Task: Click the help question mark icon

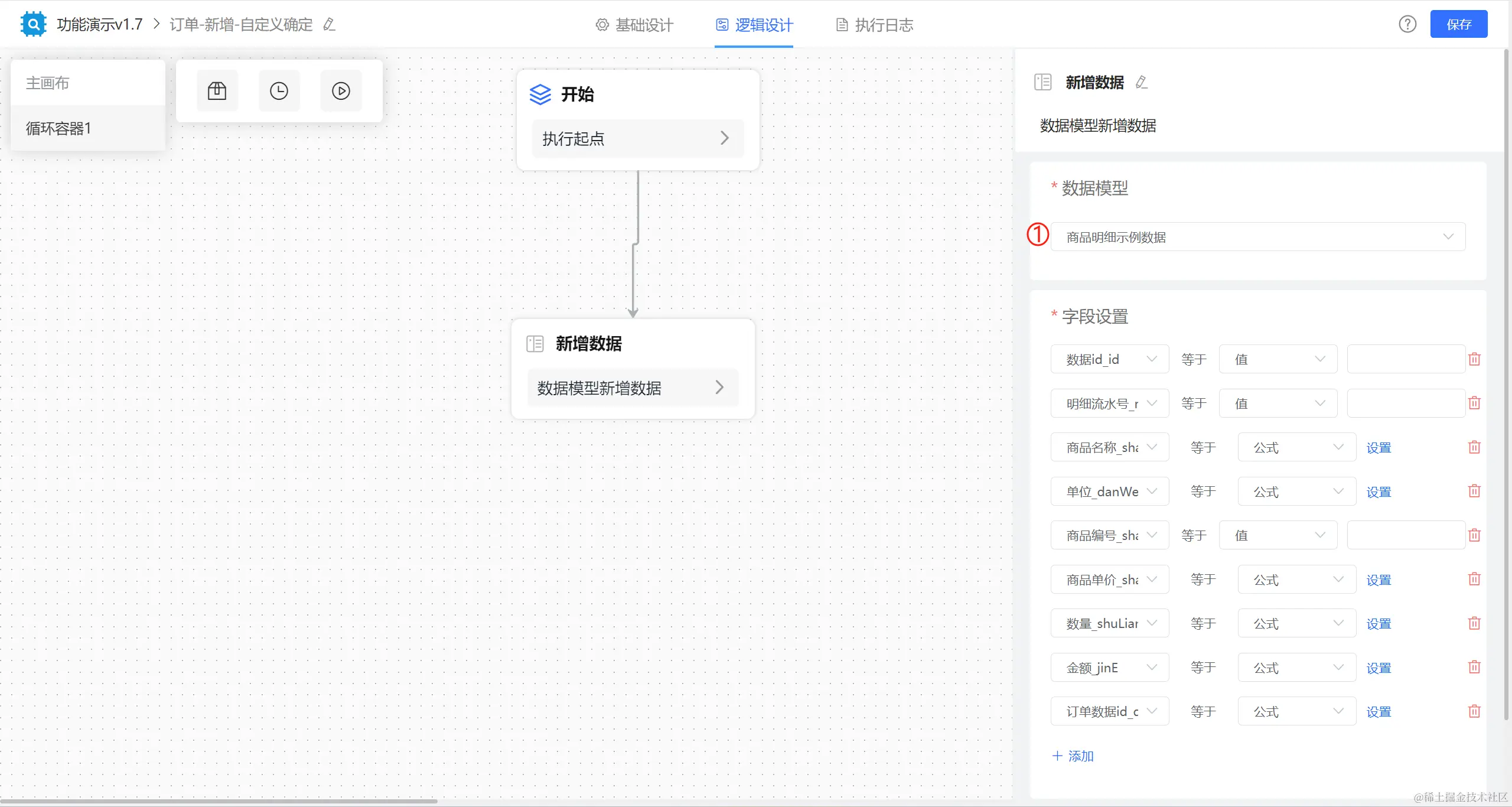Action: pyautogui.click(x=1407, y=24)
